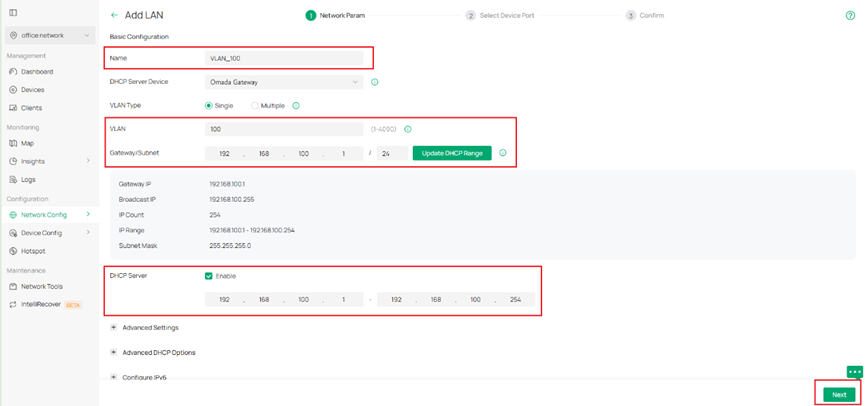The height and width of the screenshot is (406, 865).
Task: Click the Next button
Action: click(x=838, y=394)
